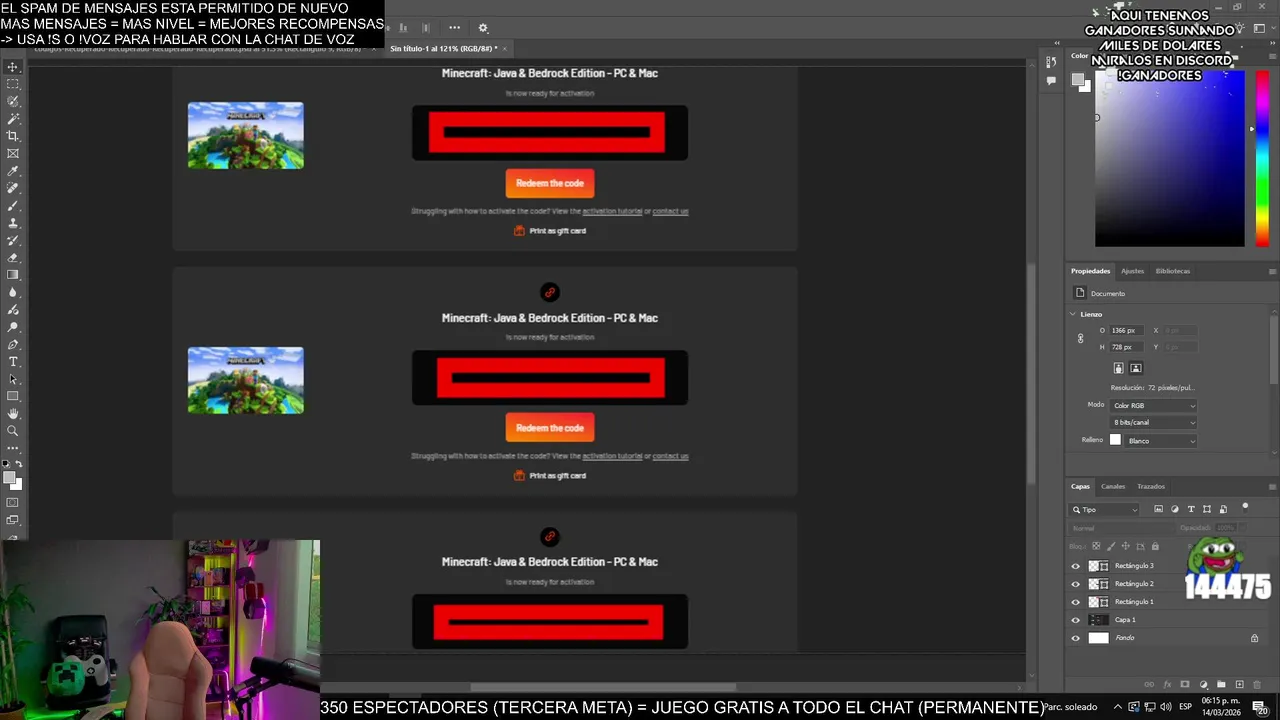
Task: Open options bar three-dots overflow
Action: pos(454,28)
